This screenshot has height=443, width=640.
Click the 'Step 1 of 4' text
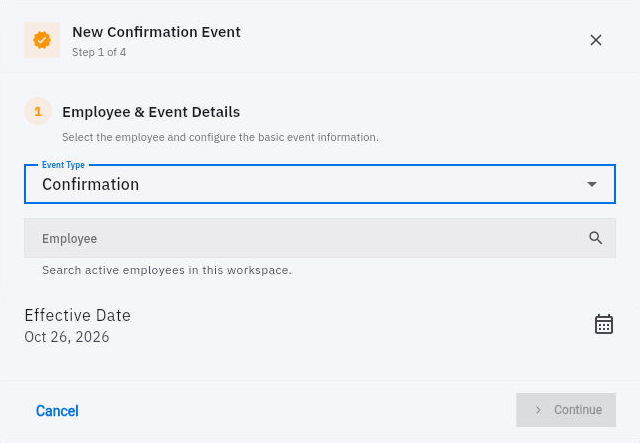(99, 52)
